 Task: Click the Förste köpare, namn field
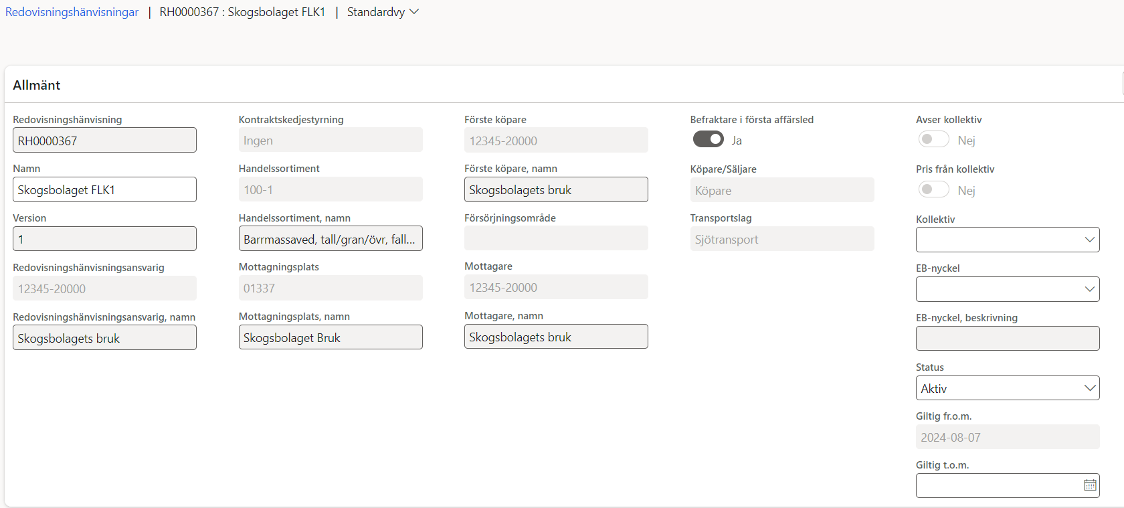click(556, 189)
